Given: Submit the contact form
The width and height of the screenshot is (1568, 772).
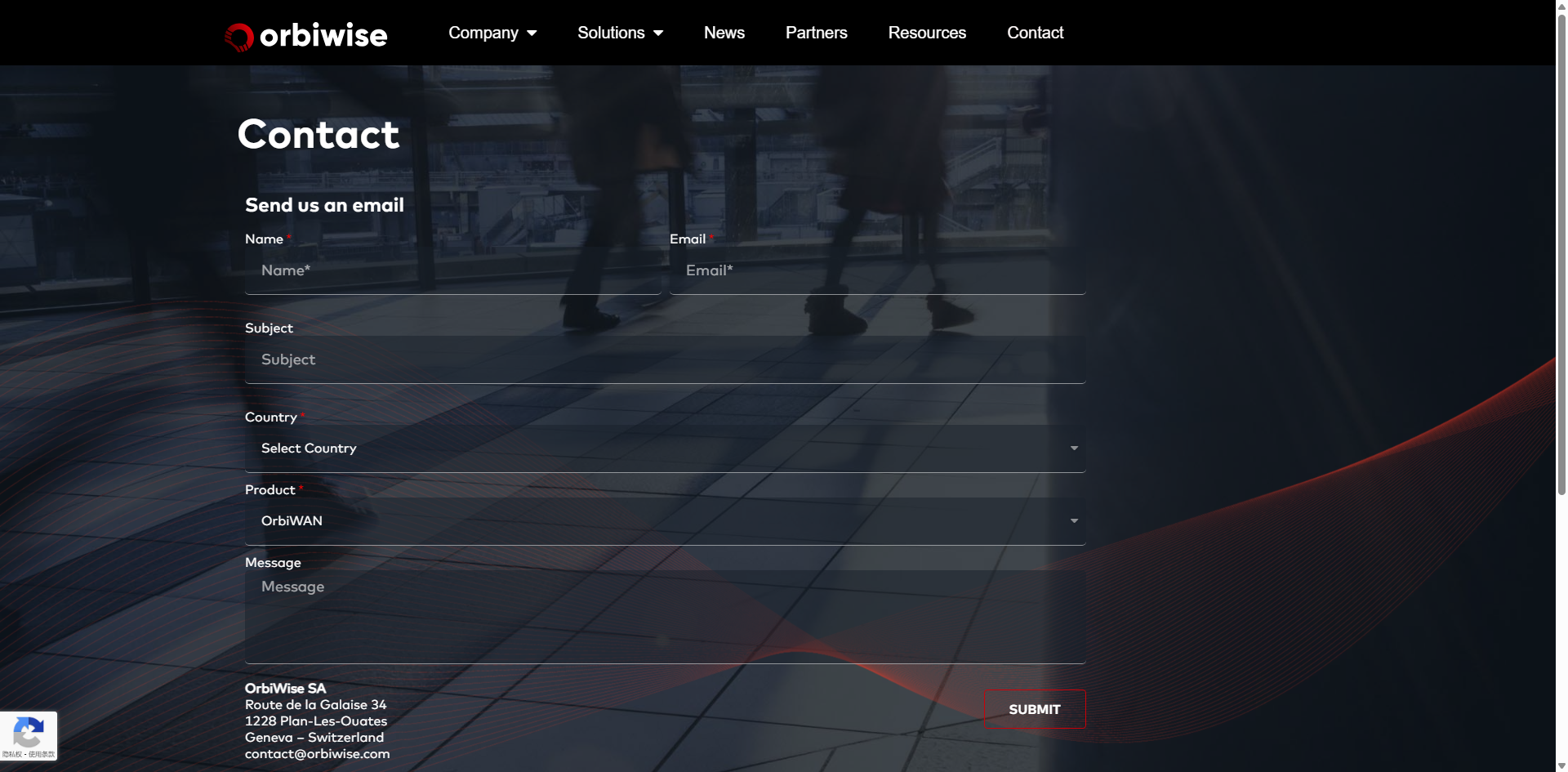Looking at the screenshot, I should (1035, 709).
